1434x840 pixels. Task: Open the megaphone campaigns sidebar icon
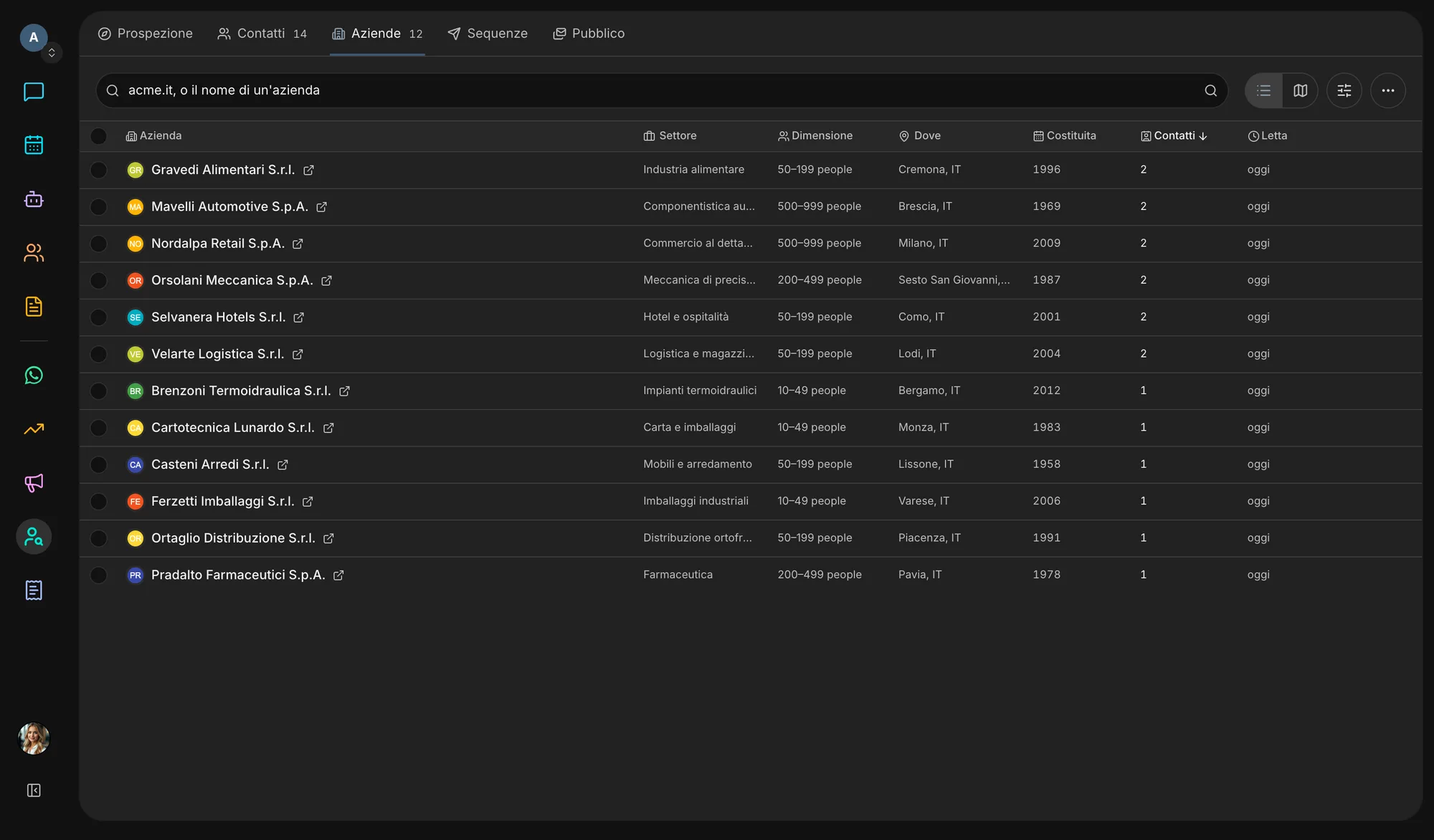click(x=34, y=482)
